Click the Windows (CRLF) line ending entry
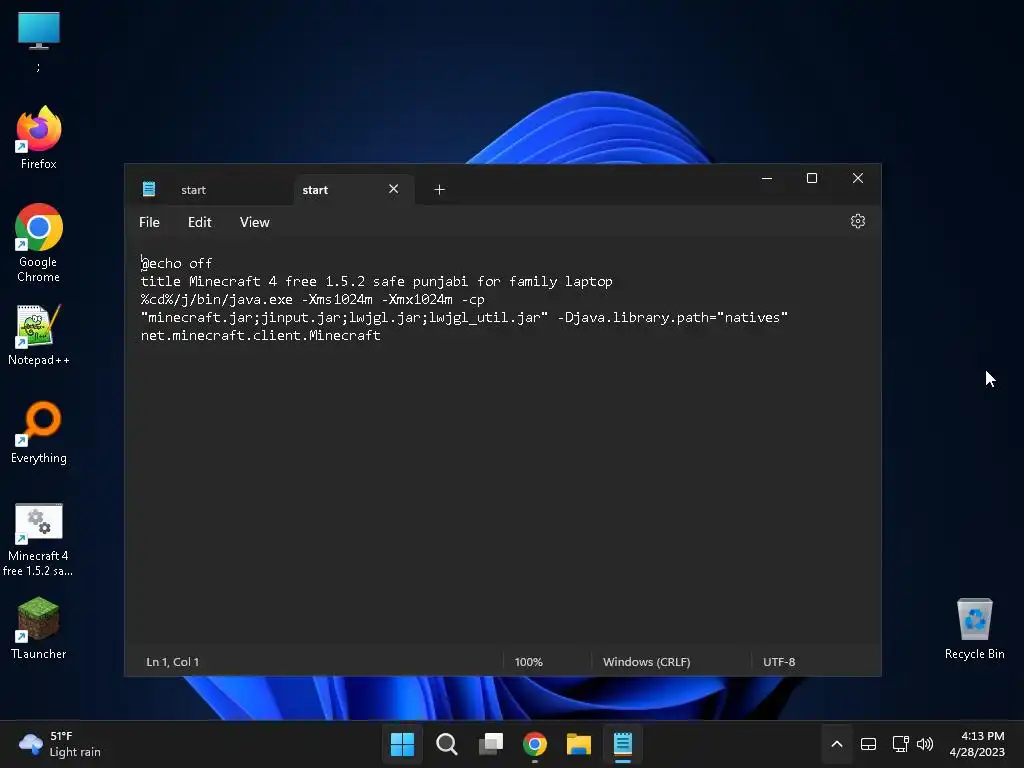 pyautogui.click(x=646, y=662)
